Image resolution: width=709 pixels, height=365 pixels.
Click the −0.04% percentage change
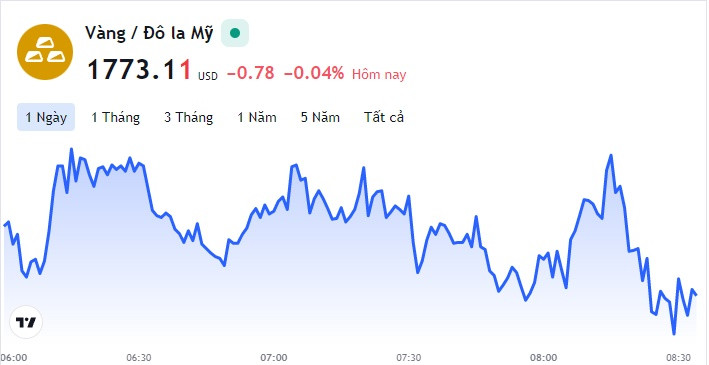tap(314, 73)
